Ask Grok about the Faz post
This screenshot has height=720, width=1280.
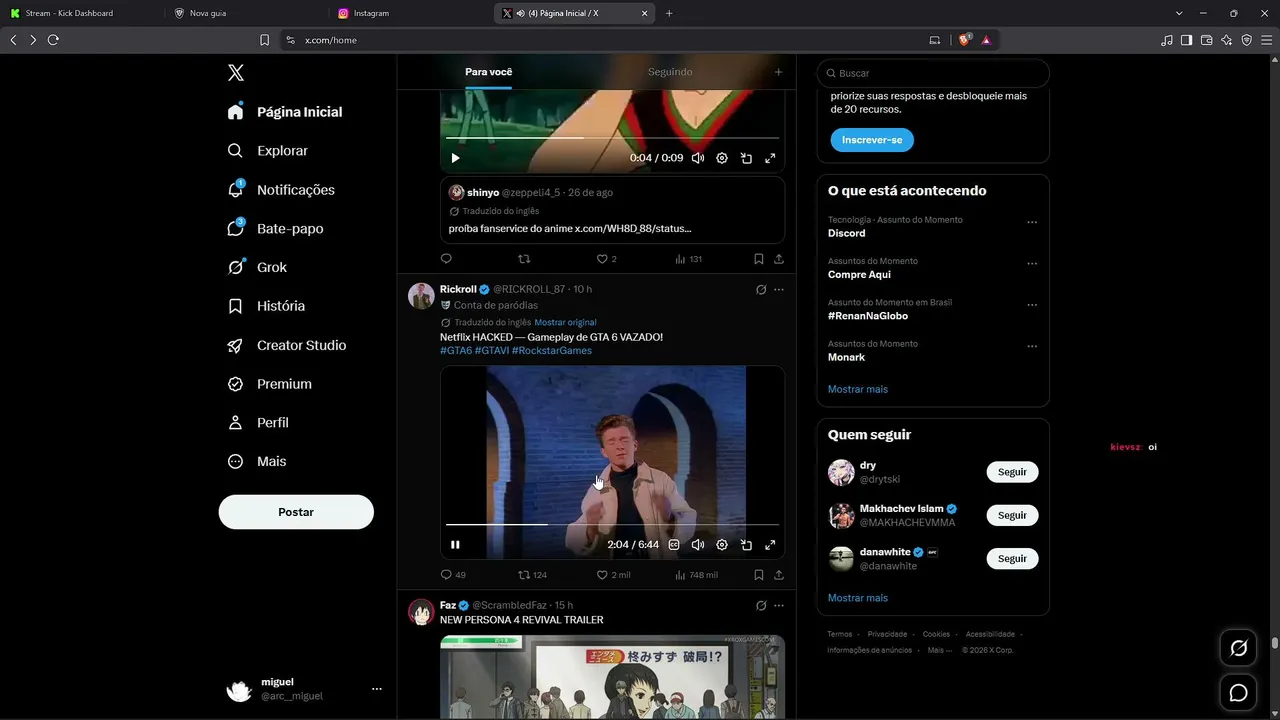pyautogui.click(x=761, y=606)
